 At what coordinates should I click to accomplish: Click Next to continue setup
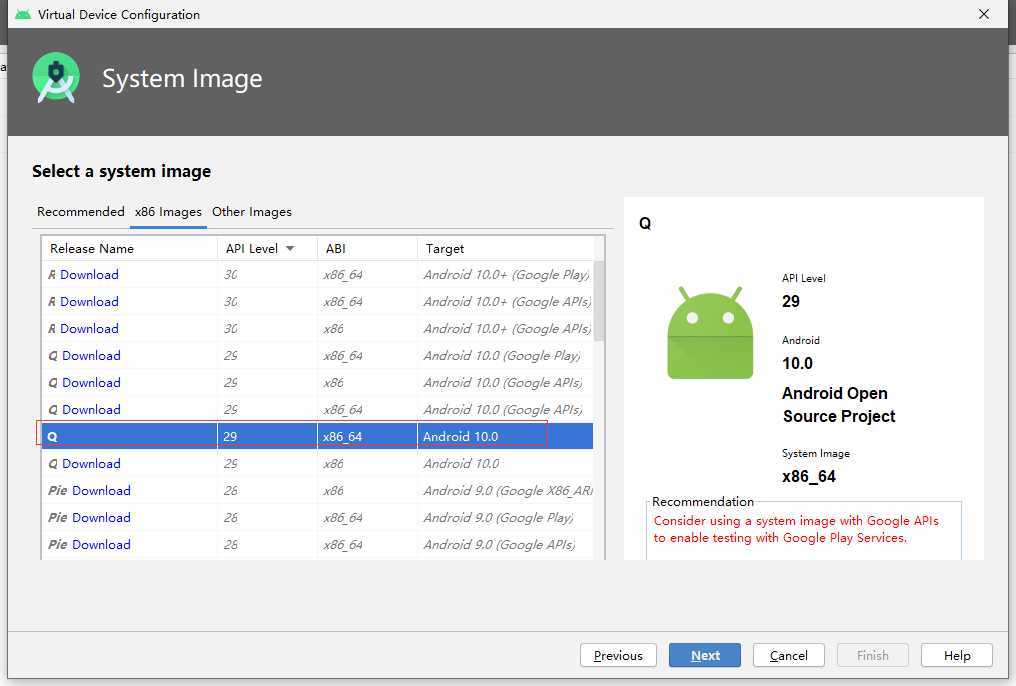[705, 655]
